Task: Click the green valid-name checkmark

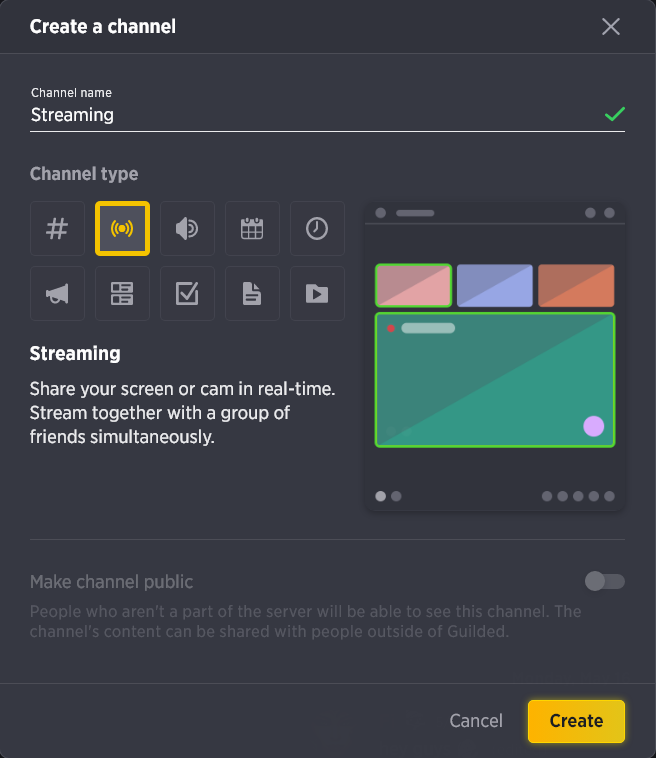Action: [615, 114]
